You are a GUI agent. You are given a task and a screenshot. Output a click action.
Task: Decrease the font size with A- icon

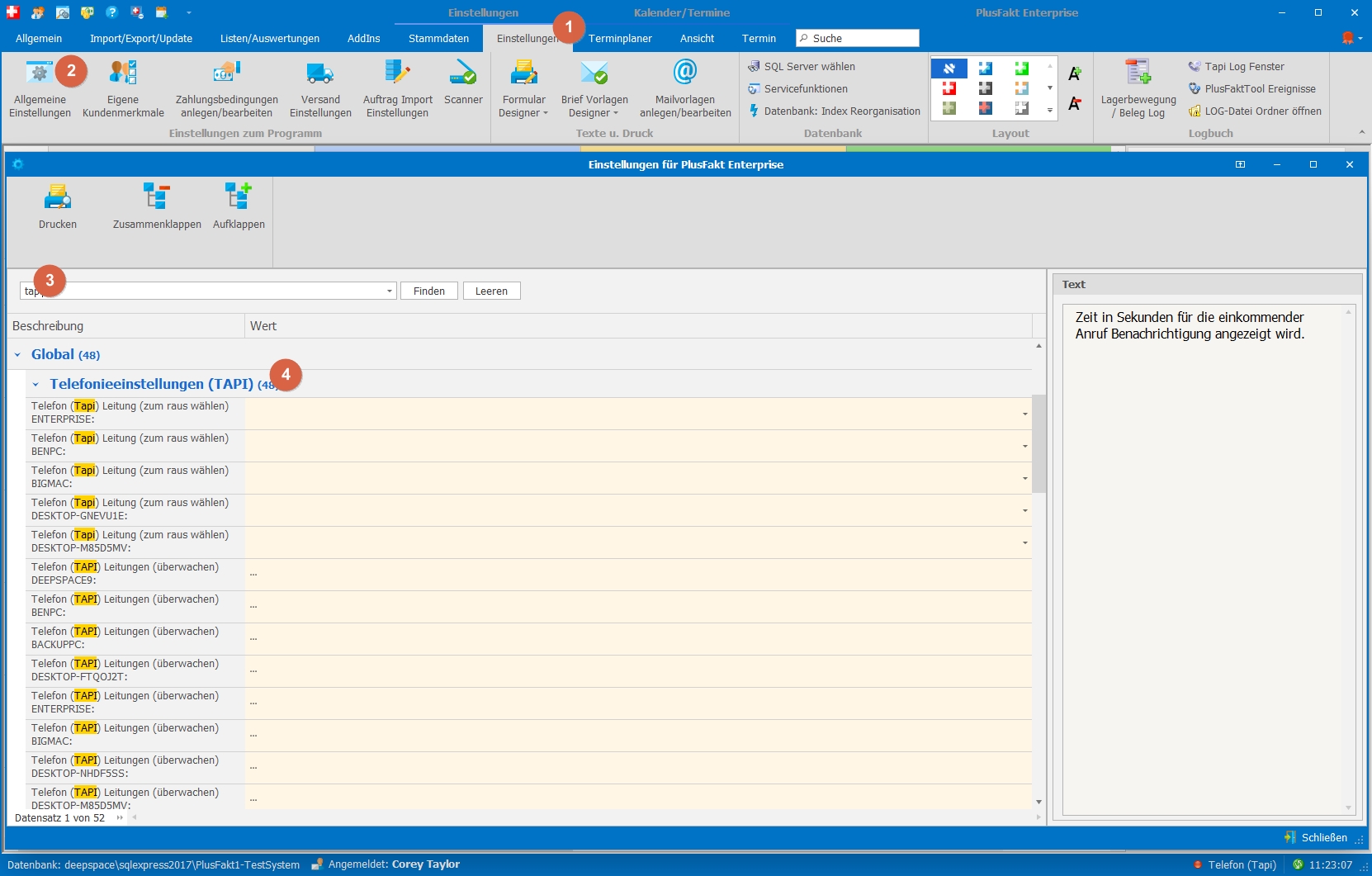pyautogui.click(x=1074, y=103)
